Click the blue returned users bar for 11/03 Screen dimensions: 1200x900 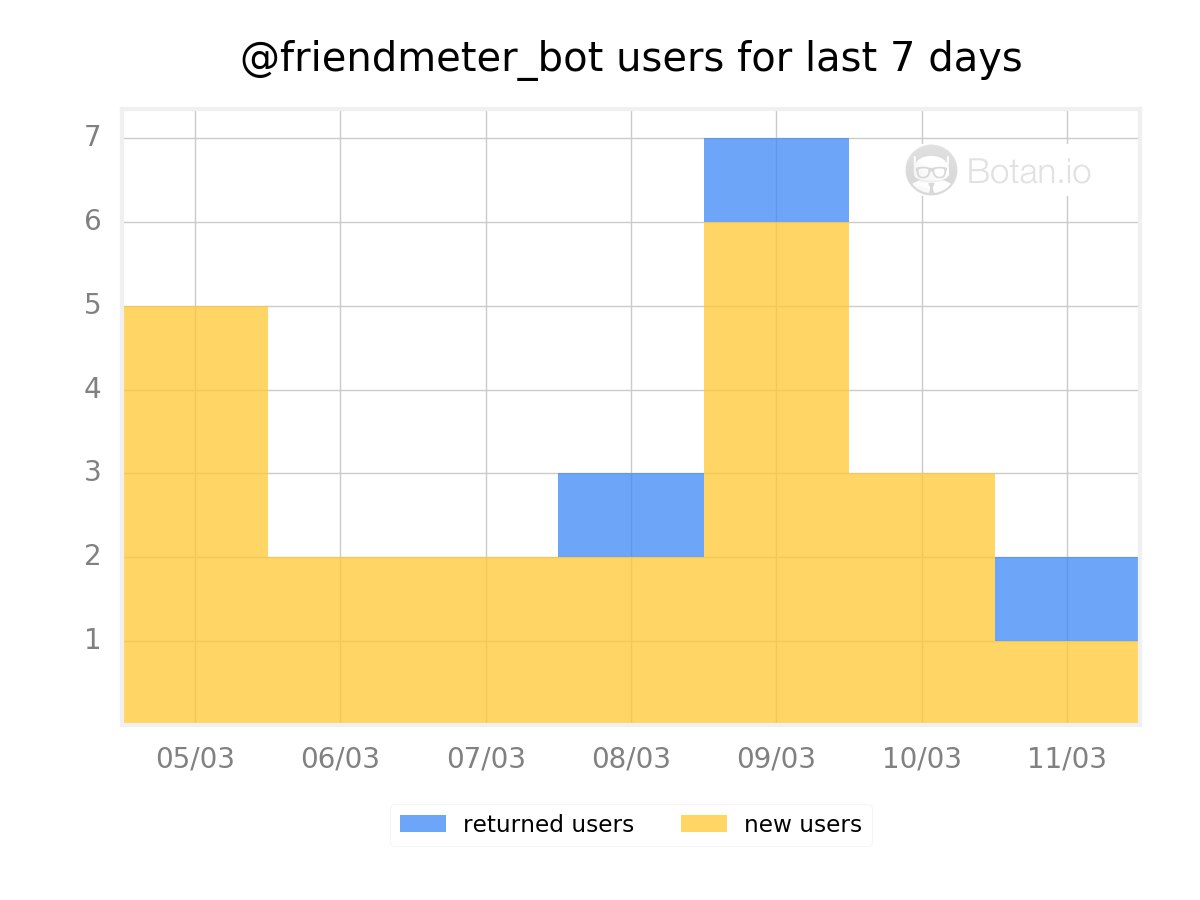point(1066,598)
